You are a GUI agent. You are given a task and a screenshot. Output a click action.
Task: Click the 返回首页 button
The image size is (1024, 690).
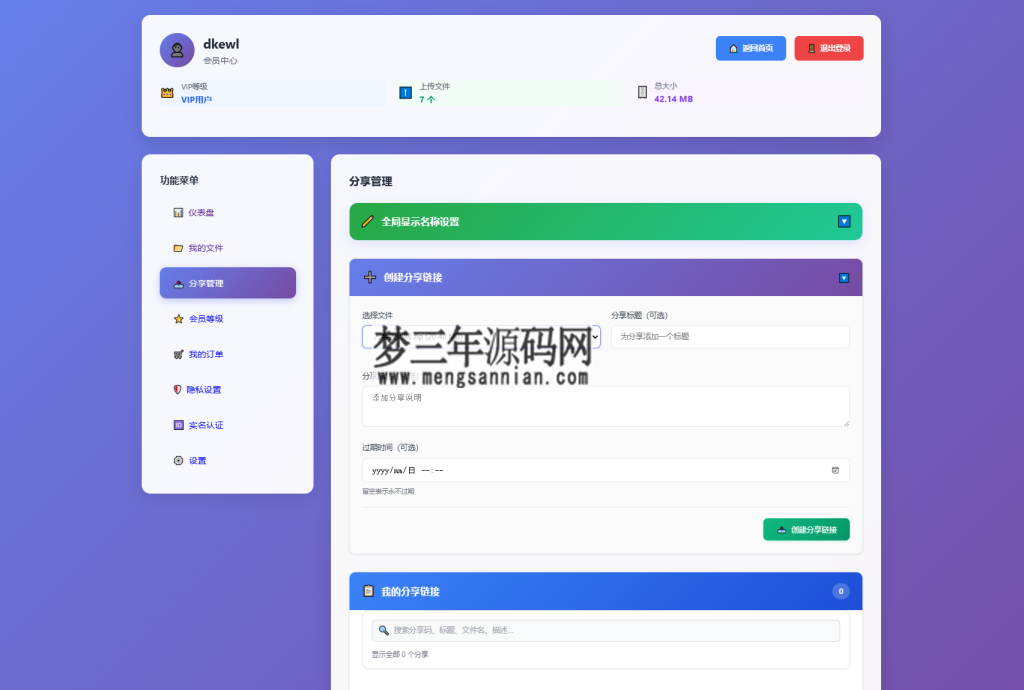click(750, 47)
